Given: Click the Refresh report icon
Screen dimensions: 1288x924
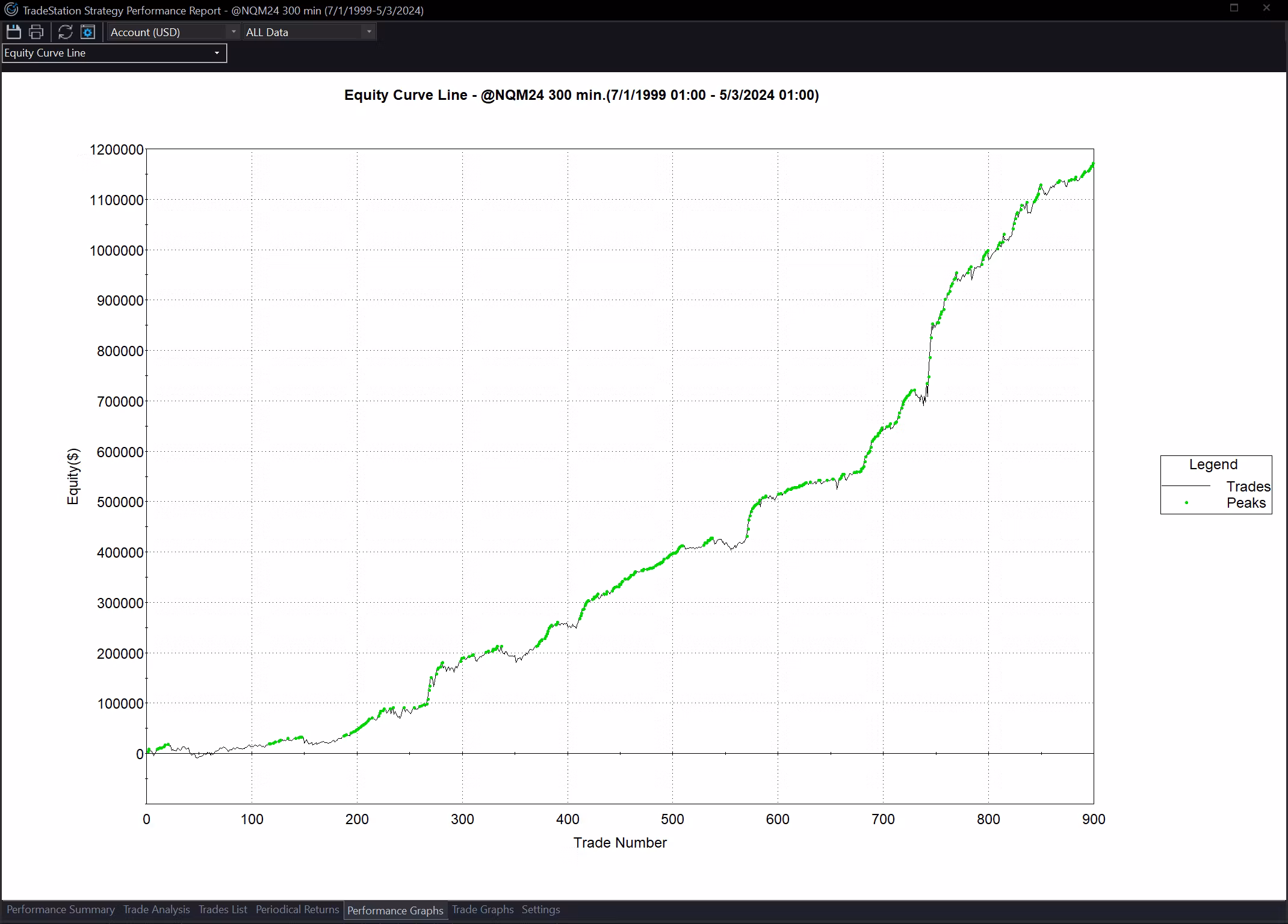Looking at the screenshot, I should click(65, 32).
